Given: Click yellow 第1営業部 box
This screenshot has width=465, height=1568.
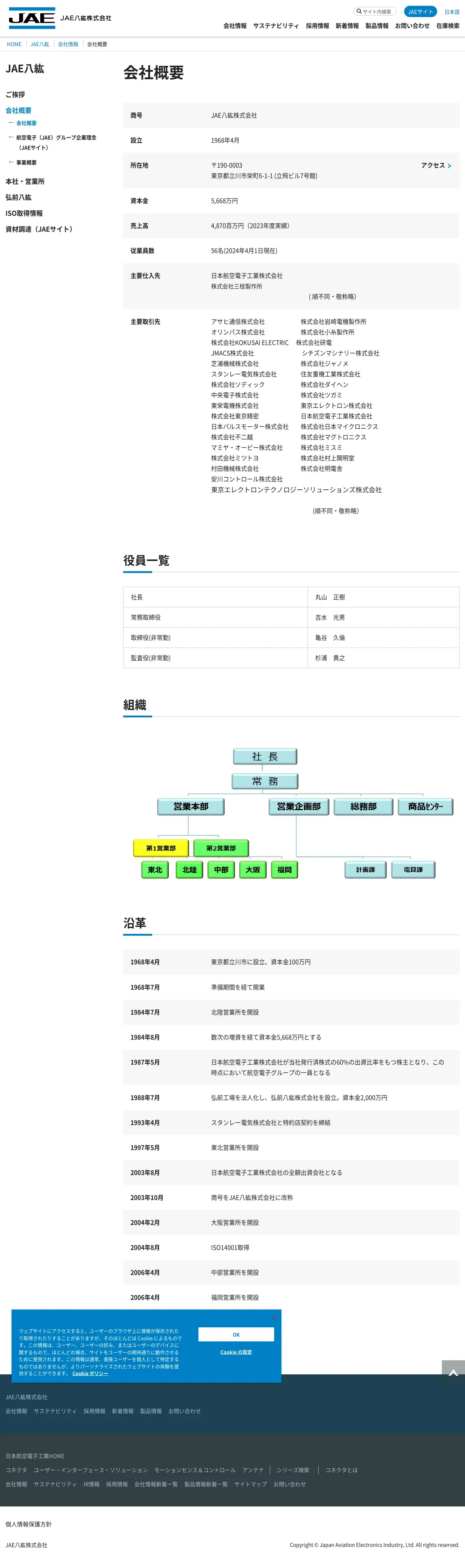Looking at the screenshot, I should coord(161,848).
